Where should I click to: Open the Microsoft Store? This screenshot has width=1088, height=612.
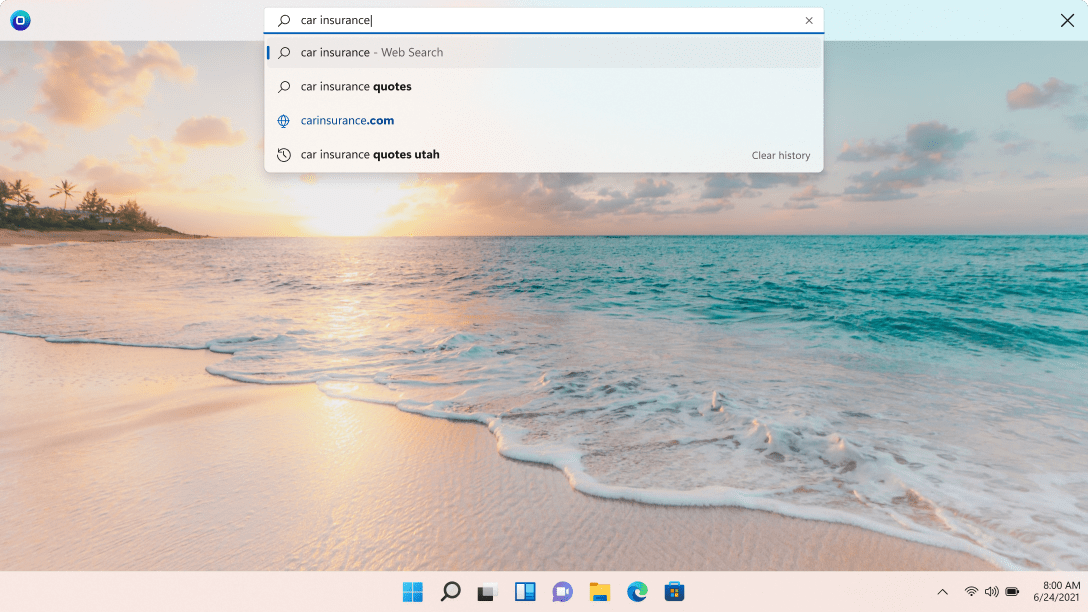tap(675, 592)
